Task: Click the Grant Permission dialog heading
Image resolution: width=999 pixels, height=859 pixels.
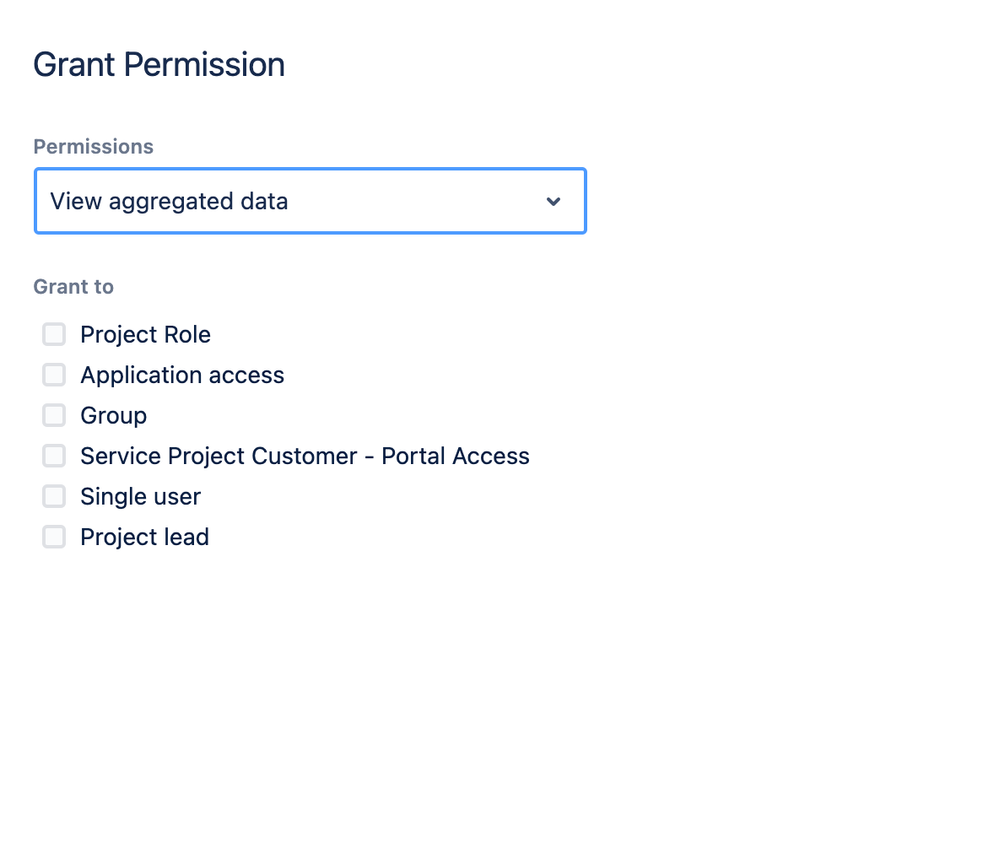Action: 159,65
